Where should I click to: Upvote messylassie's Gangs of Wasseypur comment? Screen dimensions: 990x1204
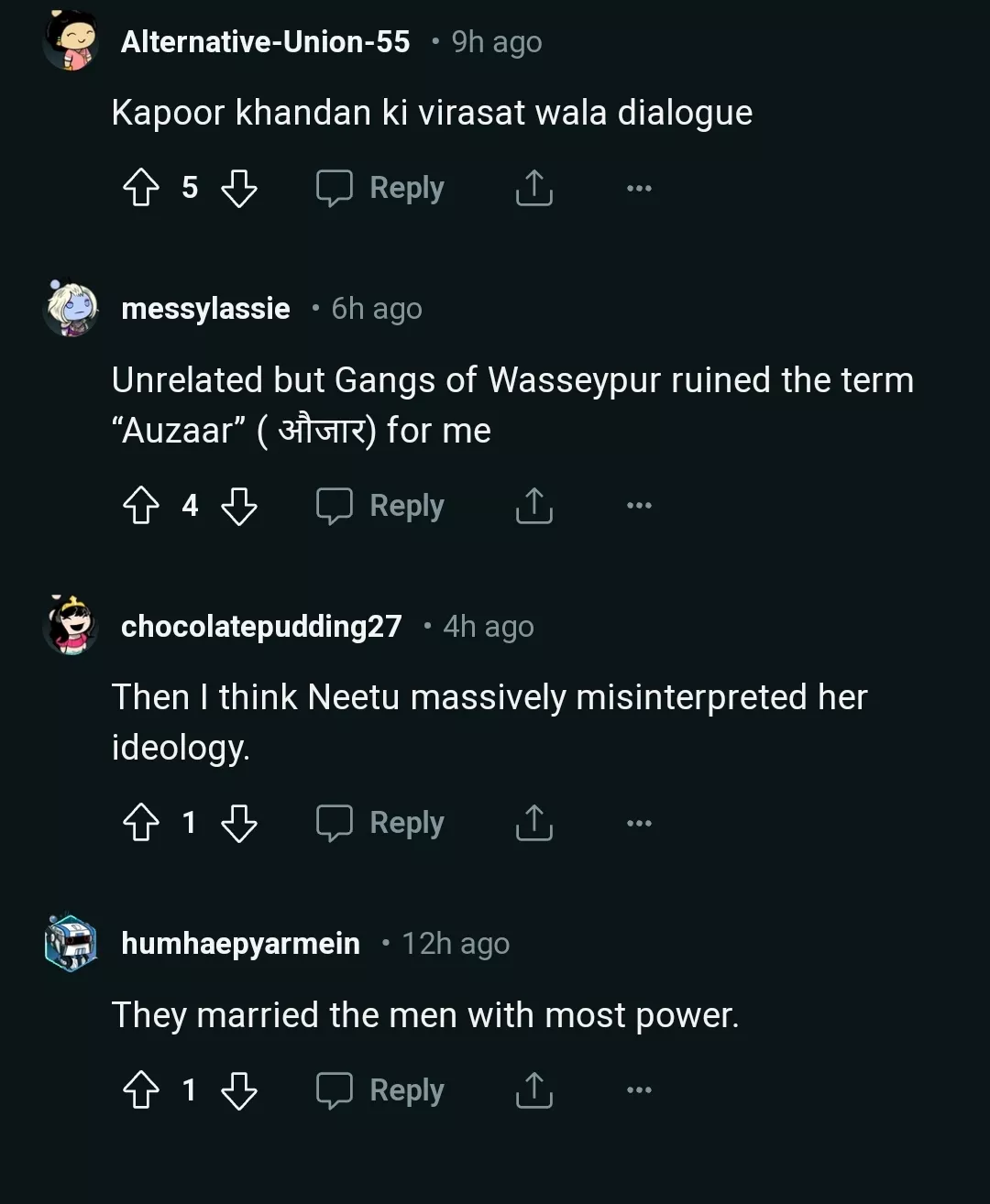pos(141,505)
